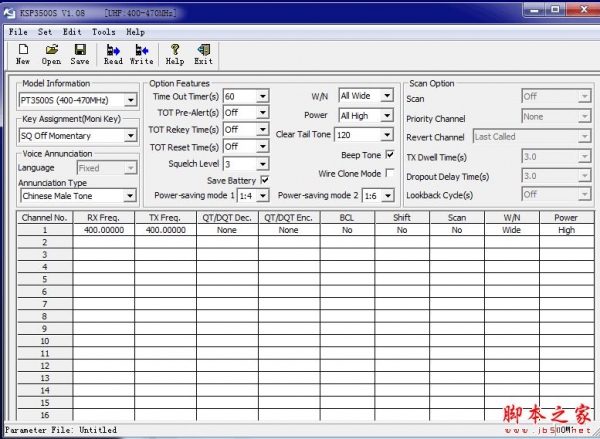Click channel 1 Shift No cell
Viewport: 600px width, 439px height.
pos(402,230)
